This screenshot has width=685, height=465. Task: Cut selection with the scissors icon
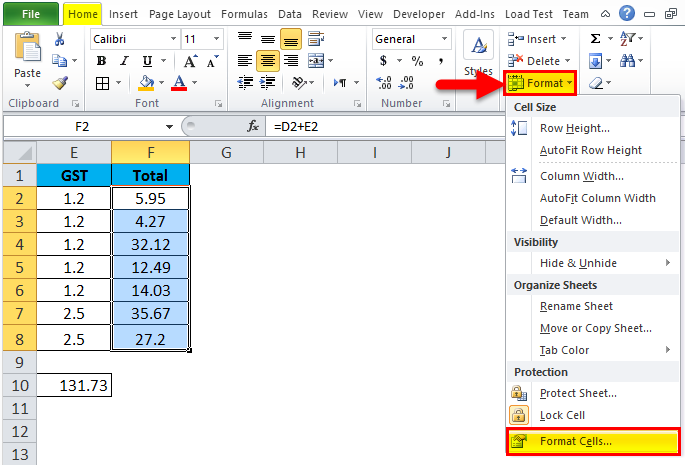pos(60,39)
